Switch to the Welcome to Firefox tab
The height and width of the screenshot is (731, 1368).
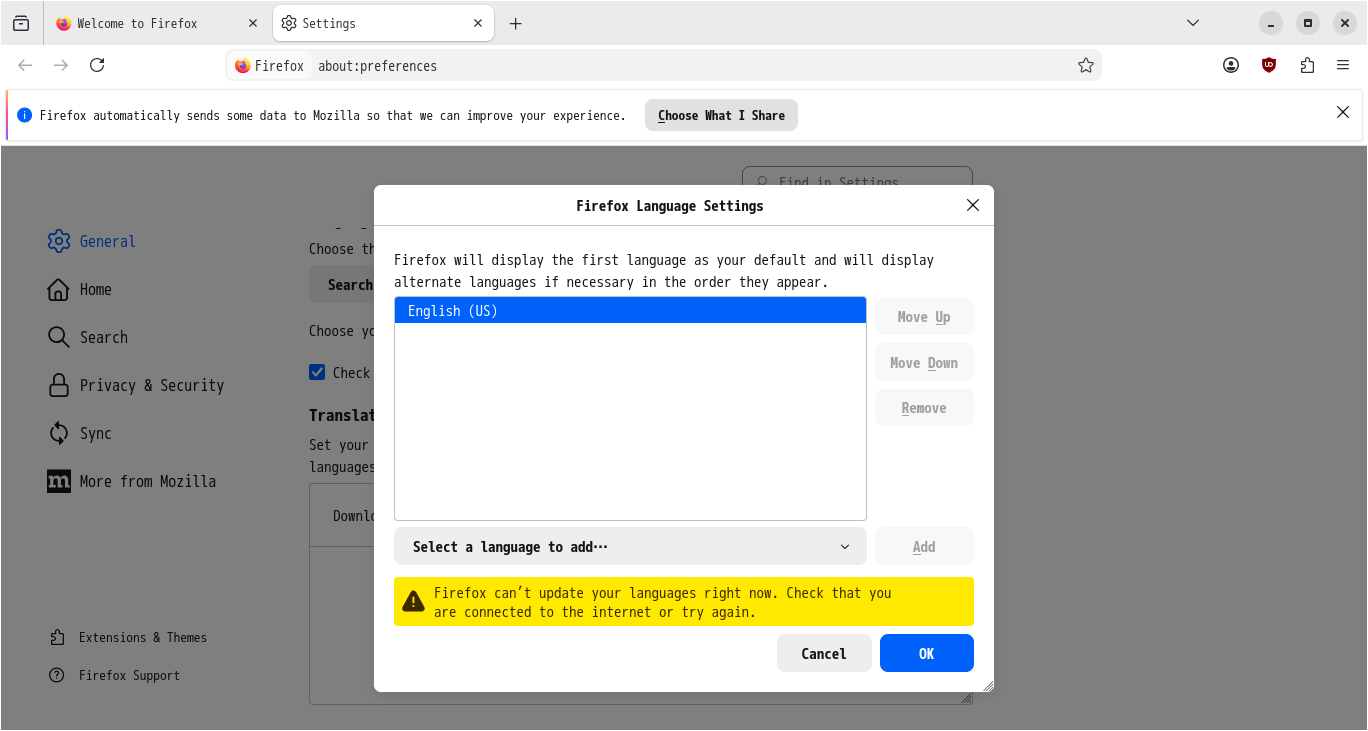point(156,23)
